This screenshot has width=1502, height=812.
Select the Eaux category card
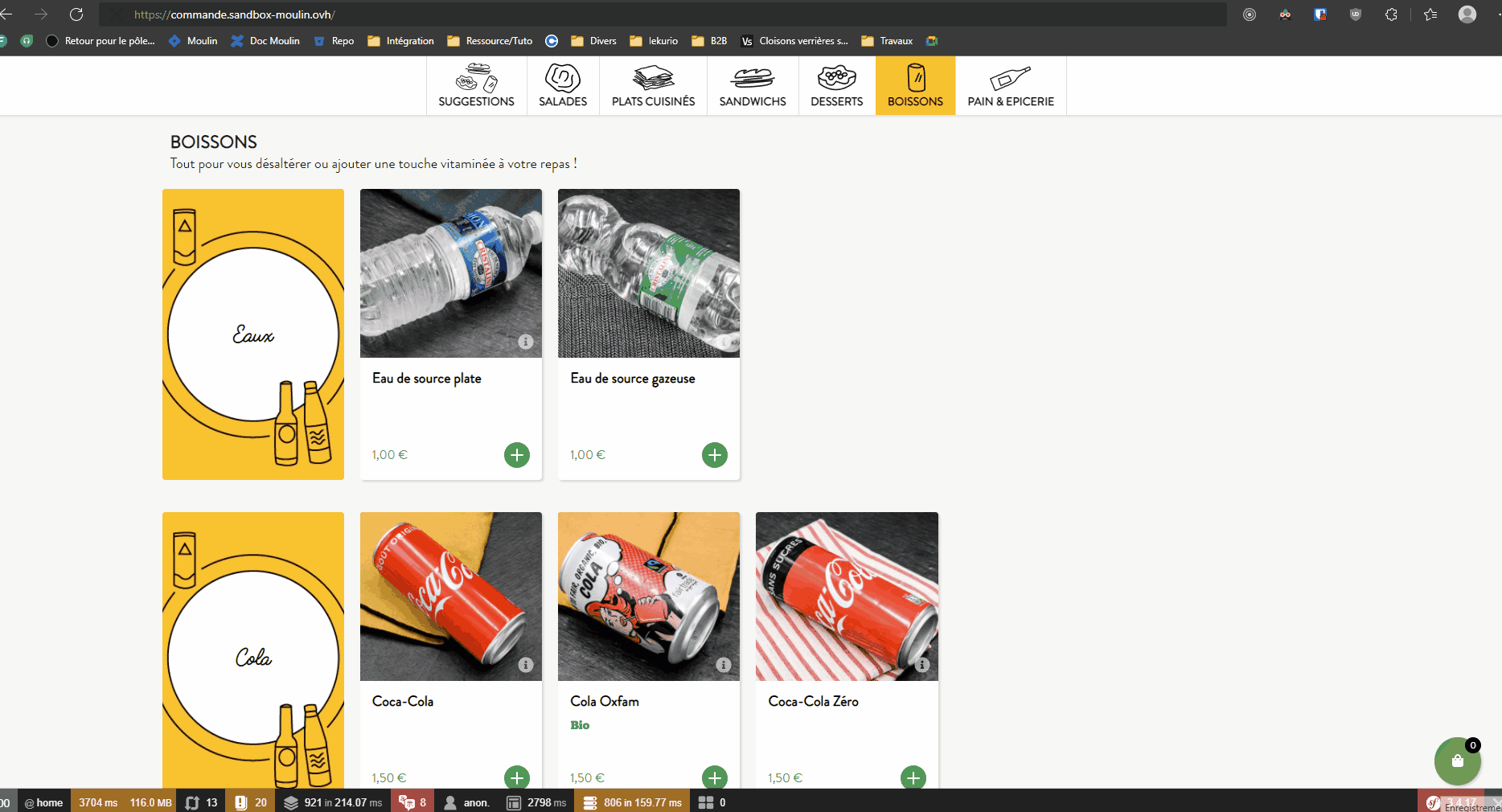click(x=253, y=334)
